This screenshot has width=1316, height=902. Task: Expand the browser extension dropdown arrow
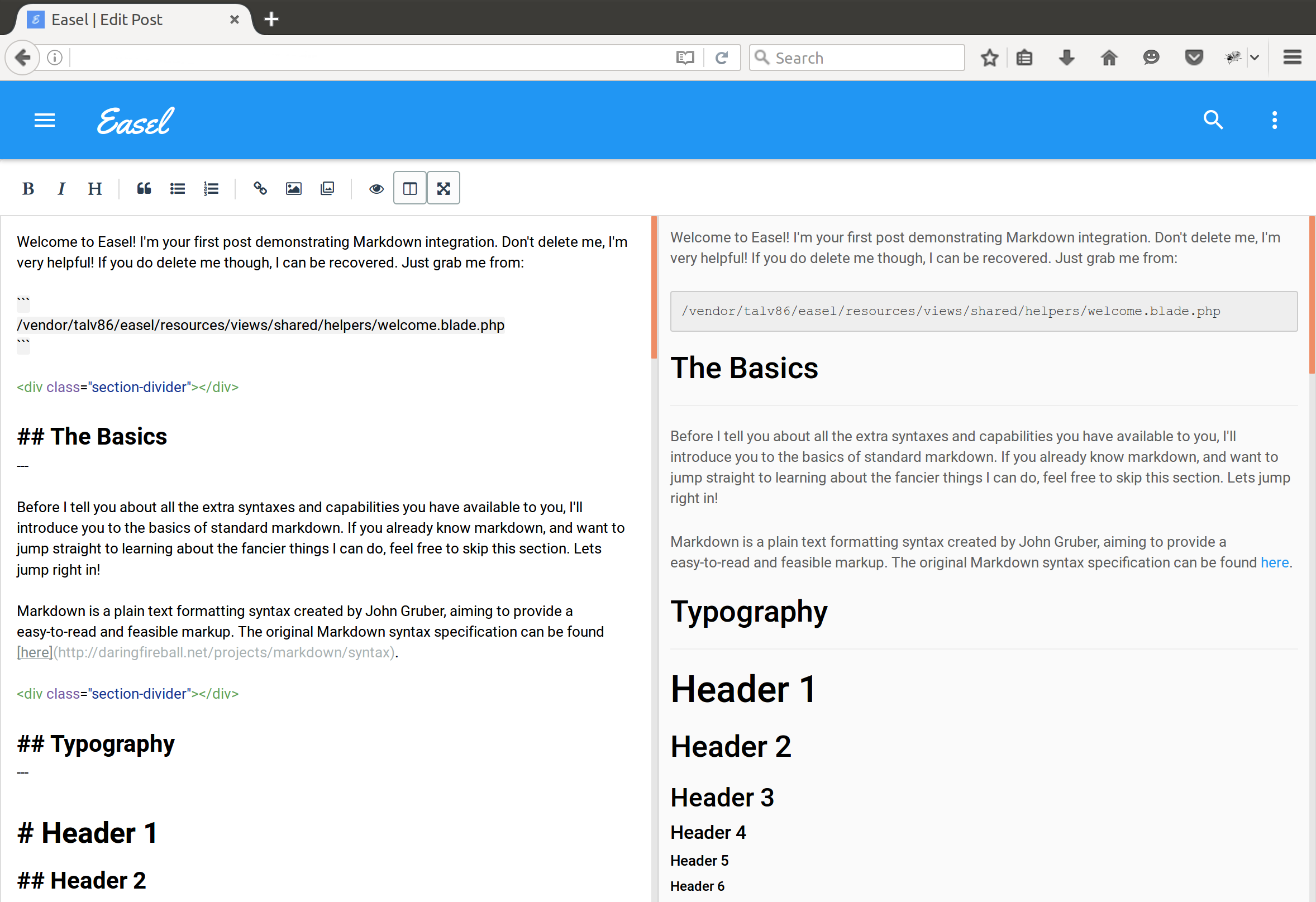[x=1254, y=58]
